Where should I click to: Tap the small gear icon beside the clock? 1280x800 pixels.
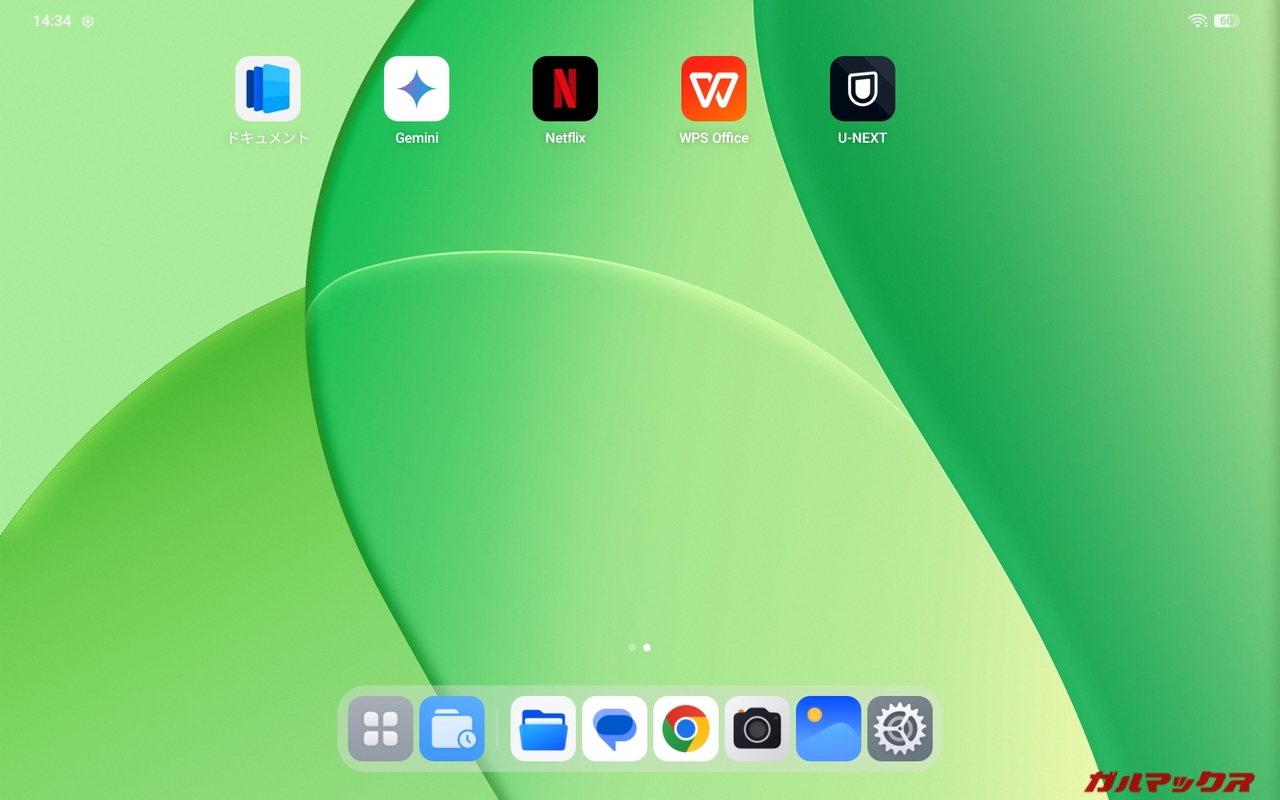click(x=88, y=21)
